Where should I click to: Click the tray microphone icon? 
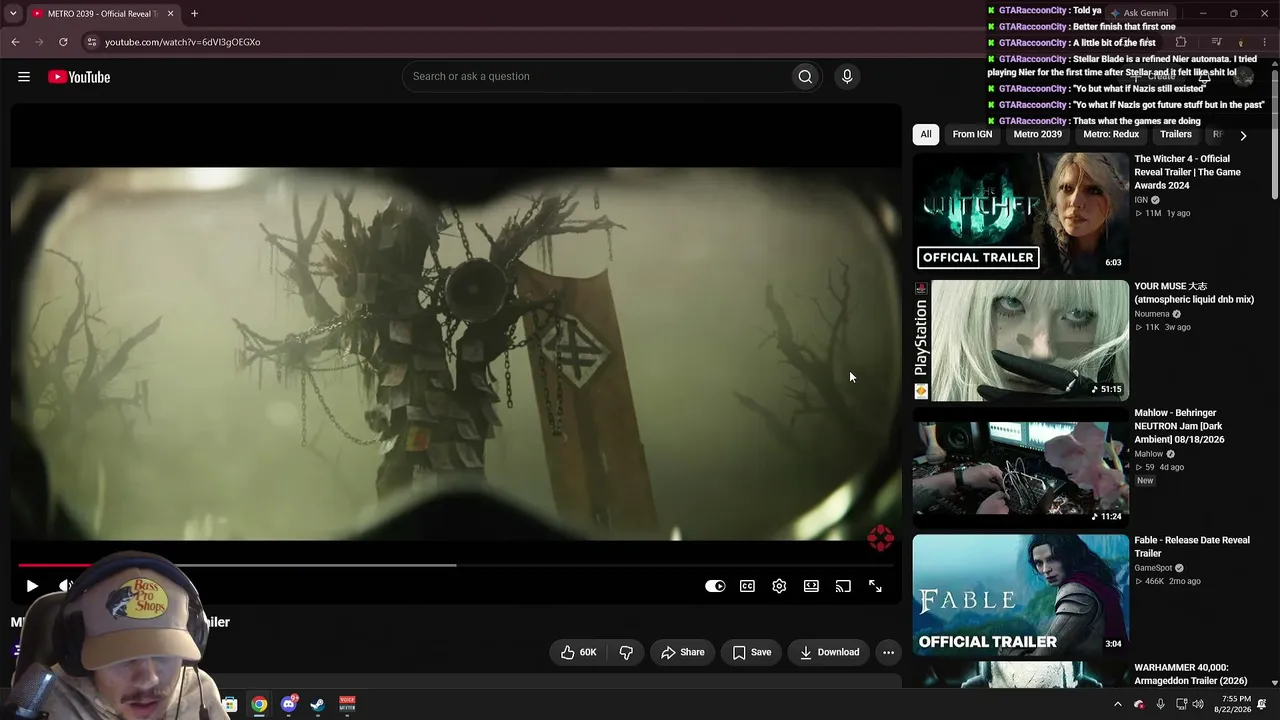[1160, 705]
